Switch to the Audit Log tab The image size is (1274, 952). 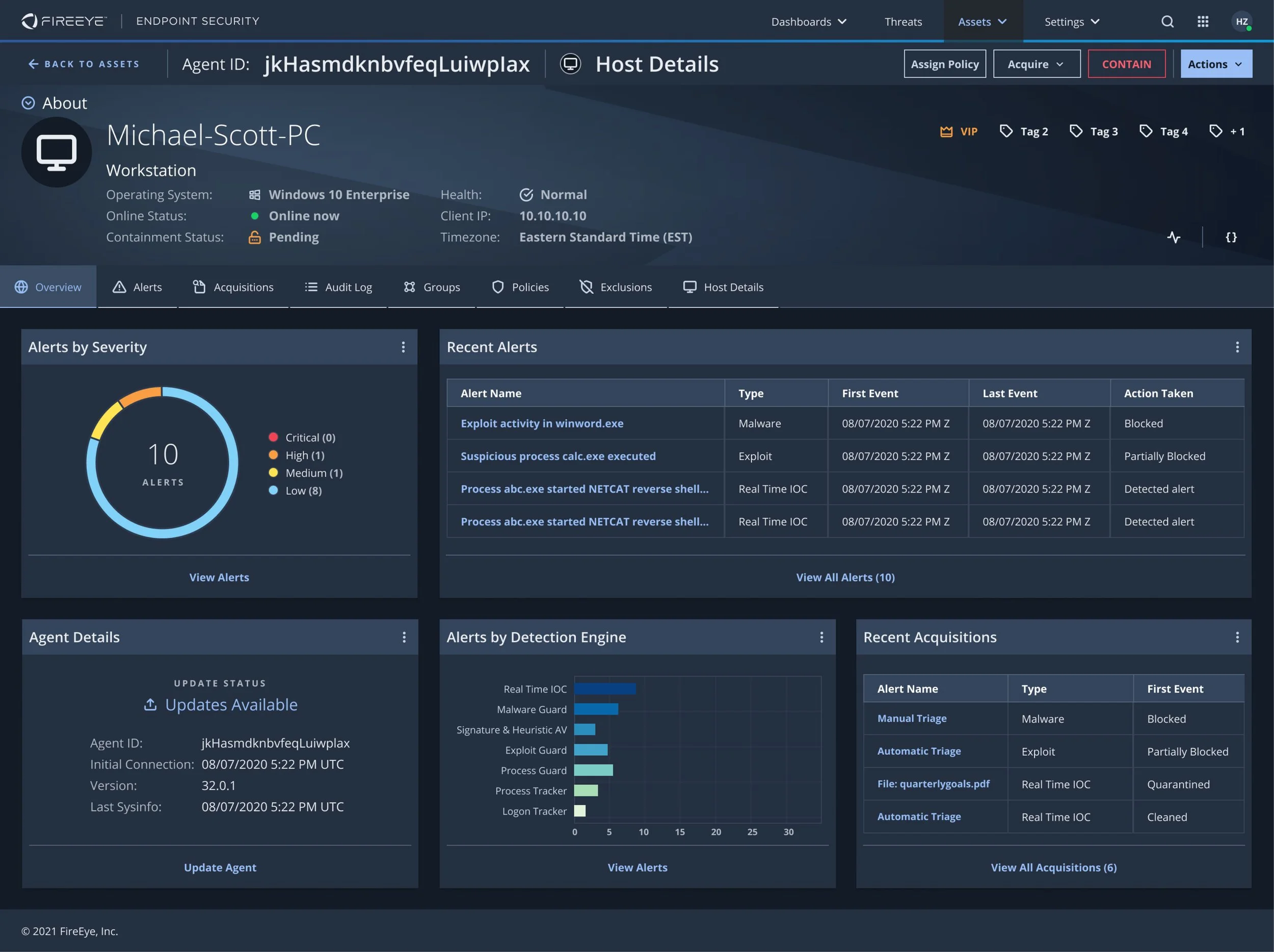coord(338,287)
